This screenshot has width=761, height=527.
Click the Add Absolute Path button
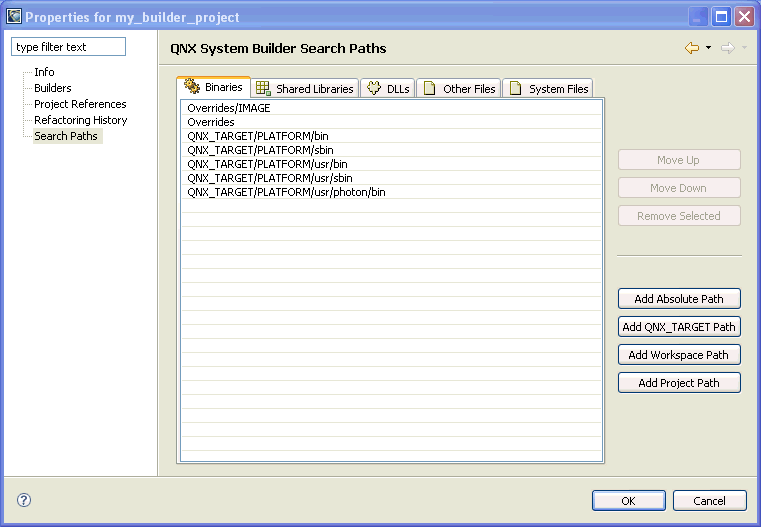click(679, 299)
